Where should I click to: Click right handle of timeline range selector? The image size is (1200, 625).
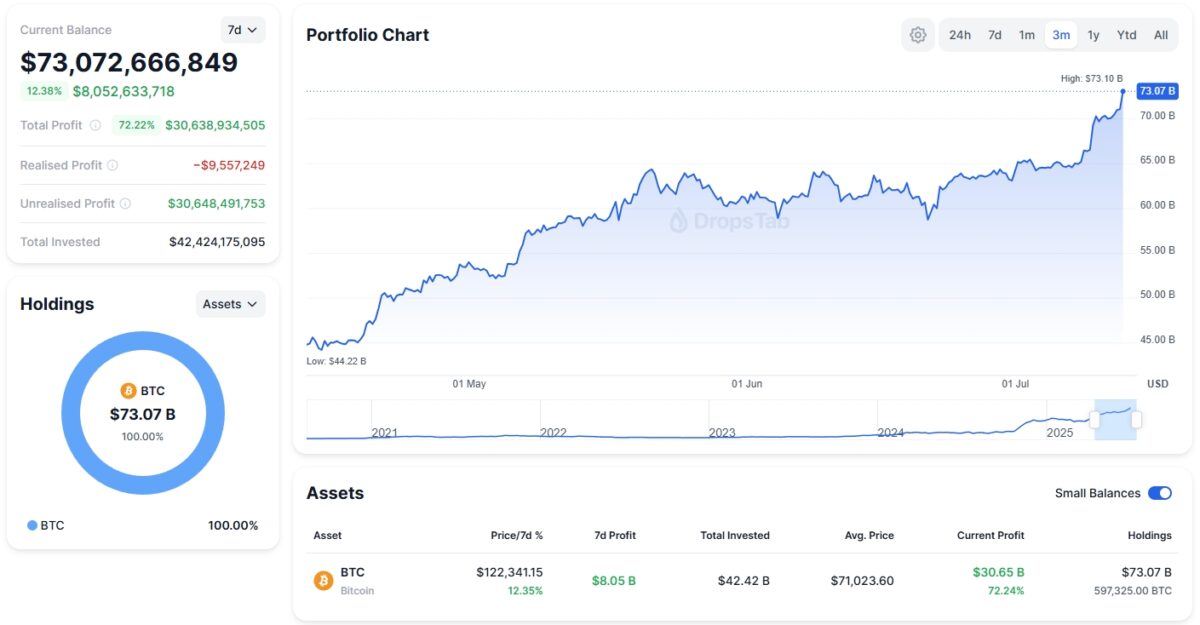[x=1136, y=420]
